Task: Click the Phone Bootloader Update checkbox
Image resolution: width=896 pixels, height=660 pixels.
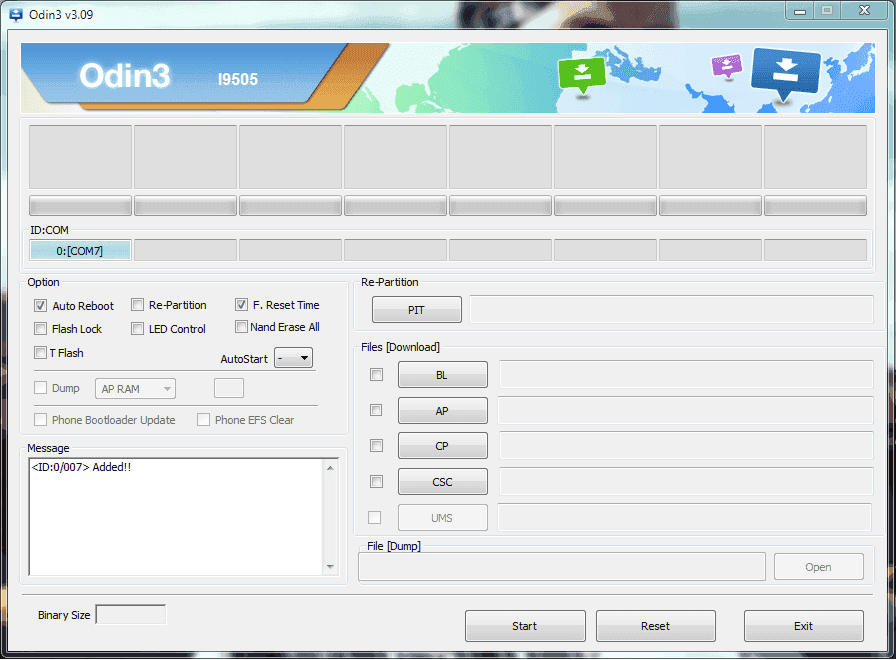Action: [x=40, y=419]
